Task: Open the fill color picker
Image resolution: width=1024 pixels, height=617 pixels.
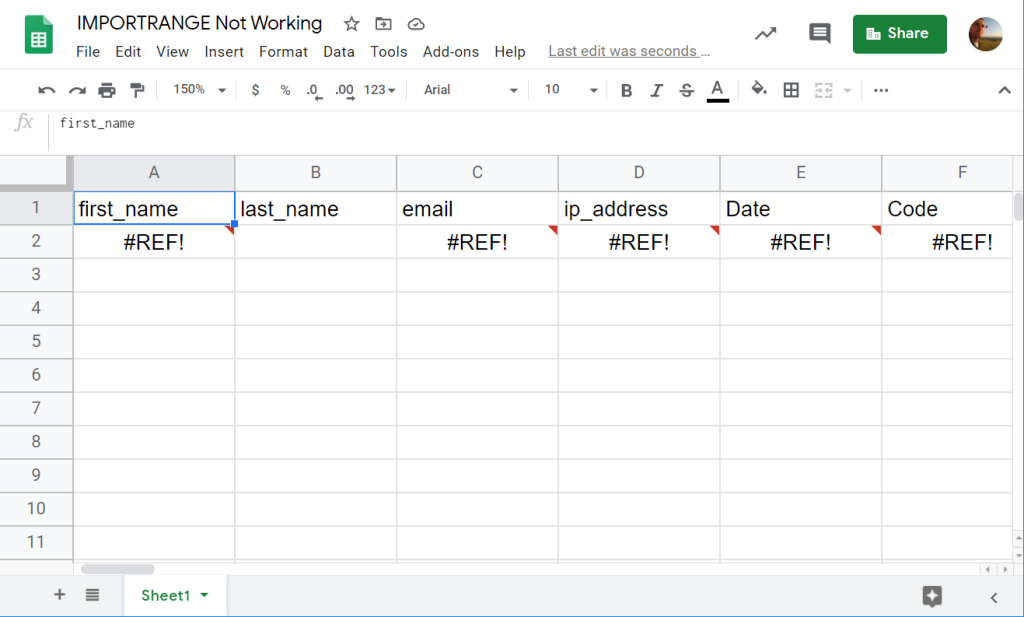Action: click(x=759, y=89)
